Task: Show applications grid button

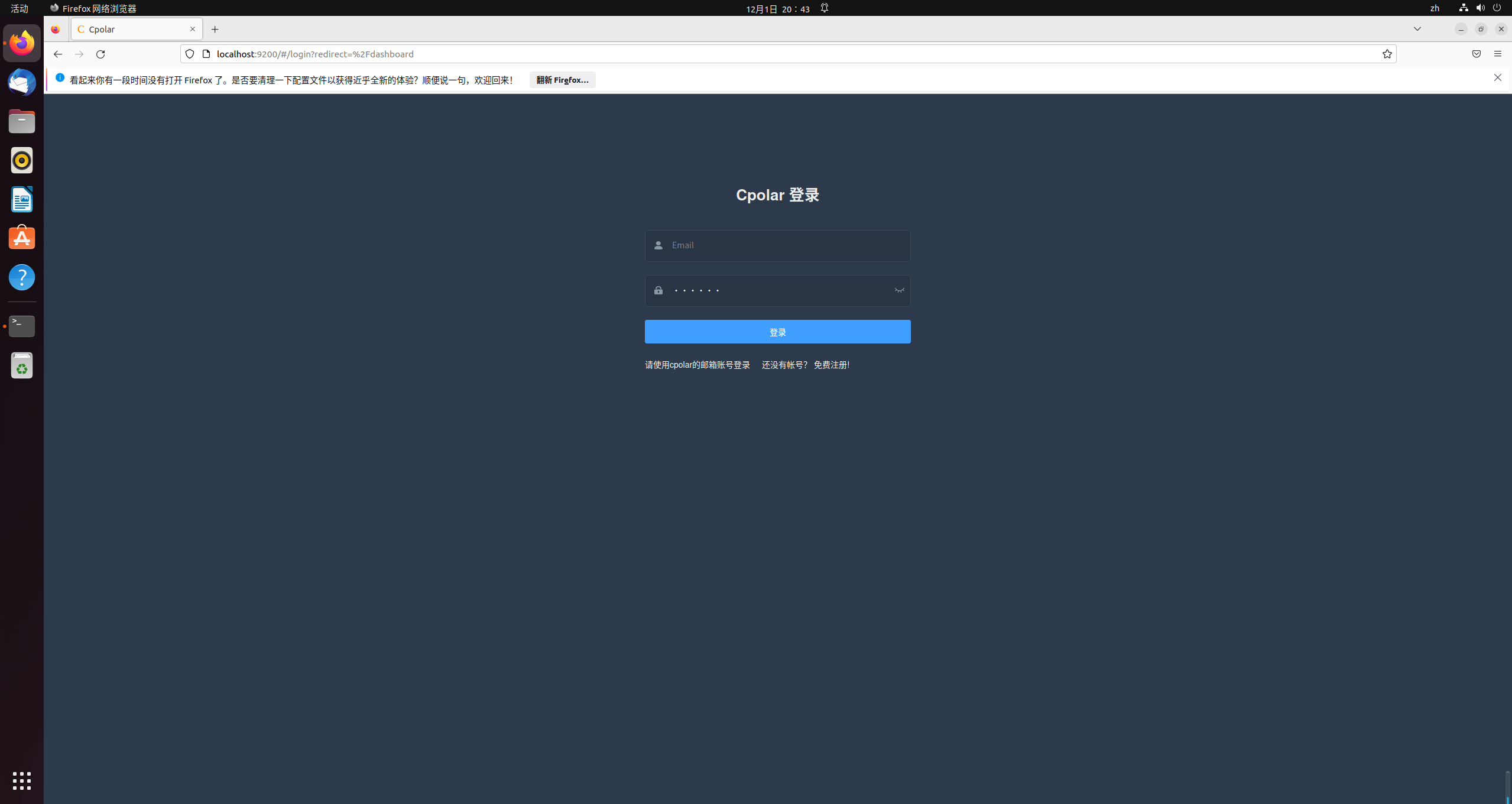Action: (22, 780)
